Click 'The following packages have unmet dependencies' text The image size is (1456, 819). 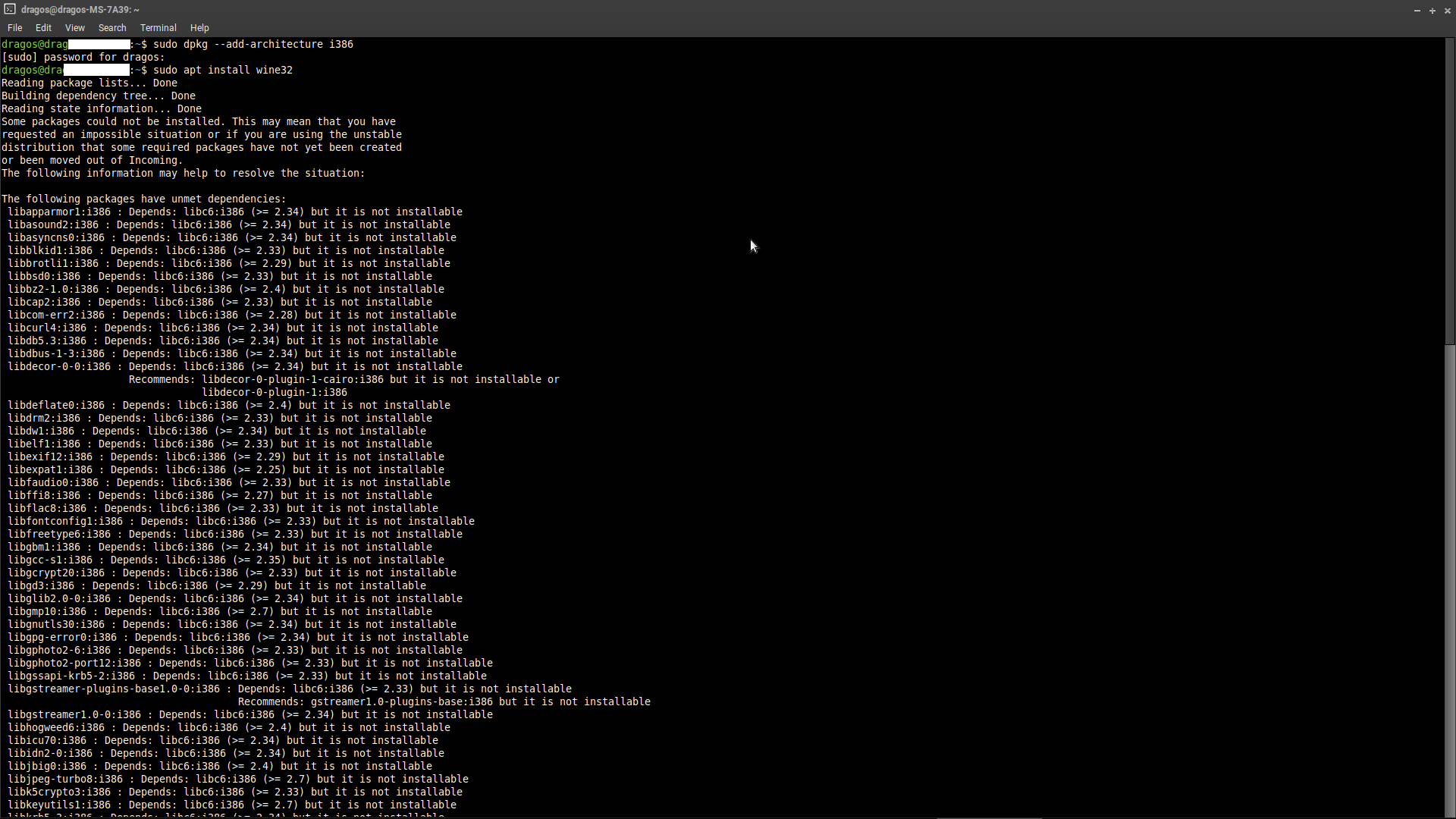tap(144, 199)
